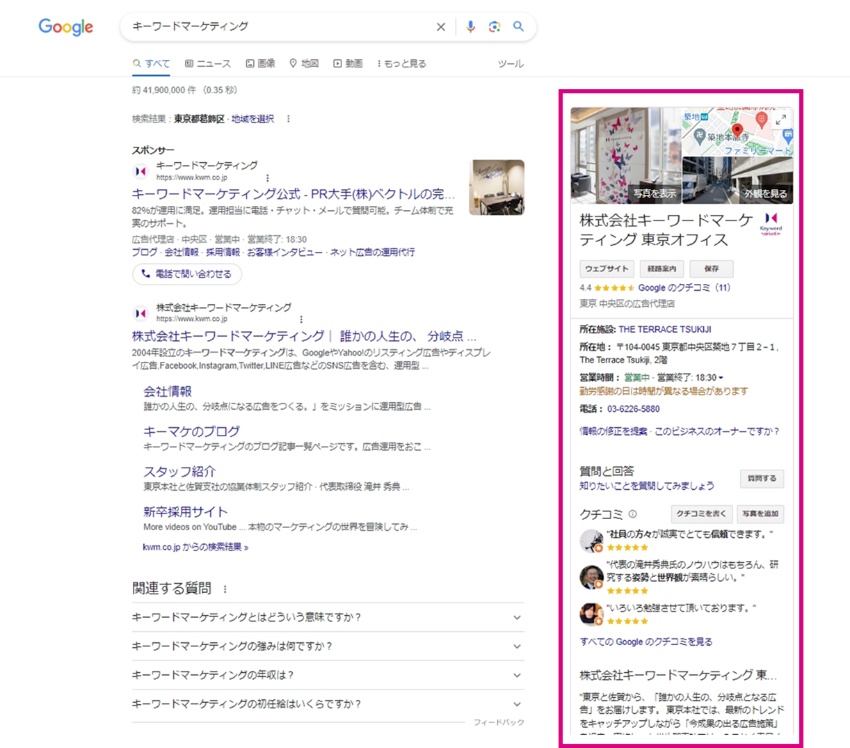Click the 質問する button
The height and width of the screenshot is (748, 850).
pyautogui.click(x=762, y=479)
